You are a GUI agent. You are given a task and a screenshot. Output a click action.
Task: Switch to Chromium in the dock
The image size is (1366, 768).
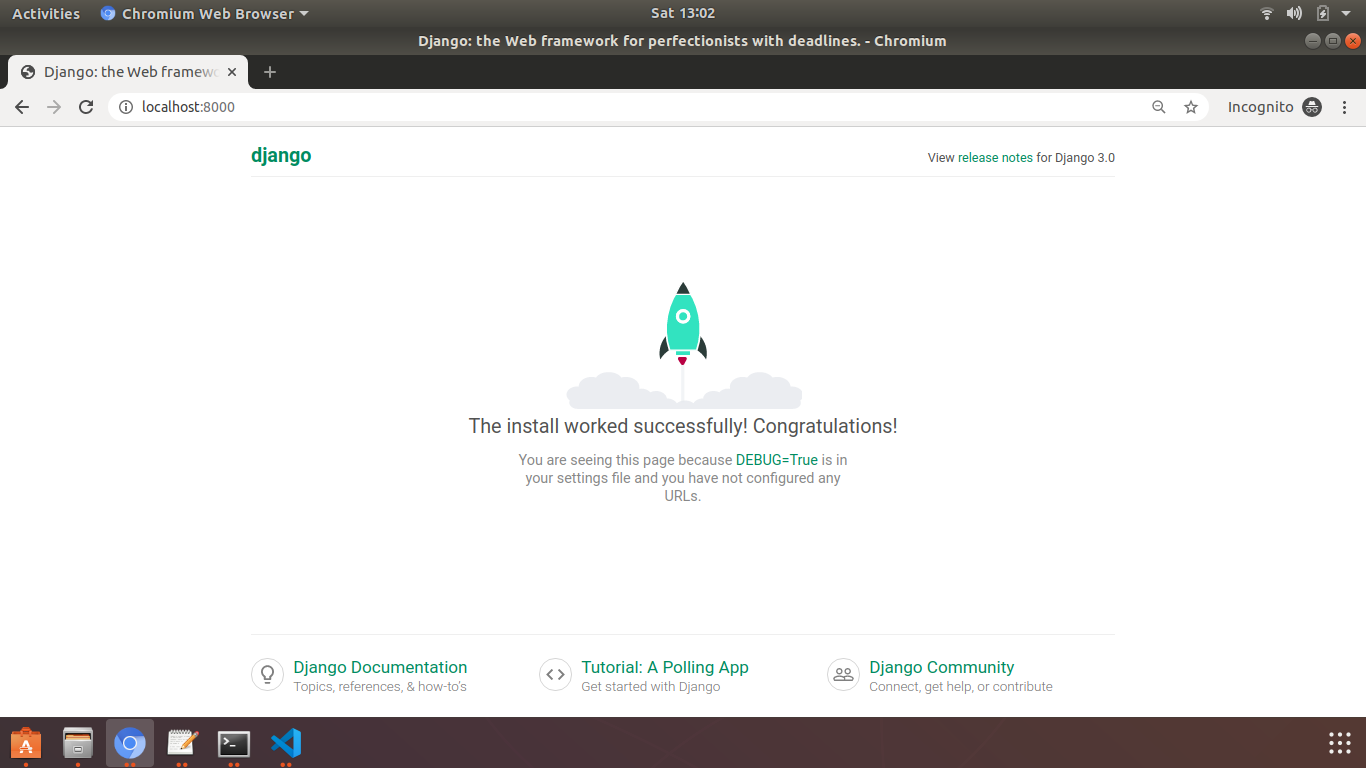[x=130, y=743]
